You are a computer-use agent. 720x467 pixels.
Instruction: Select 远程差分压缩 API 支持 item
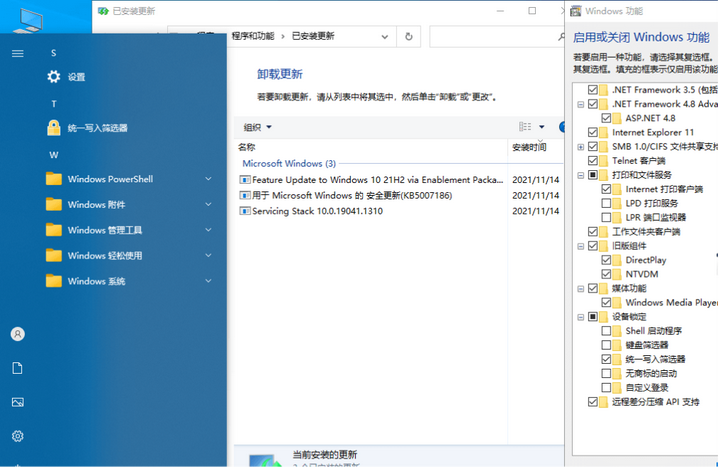point(655,402)
